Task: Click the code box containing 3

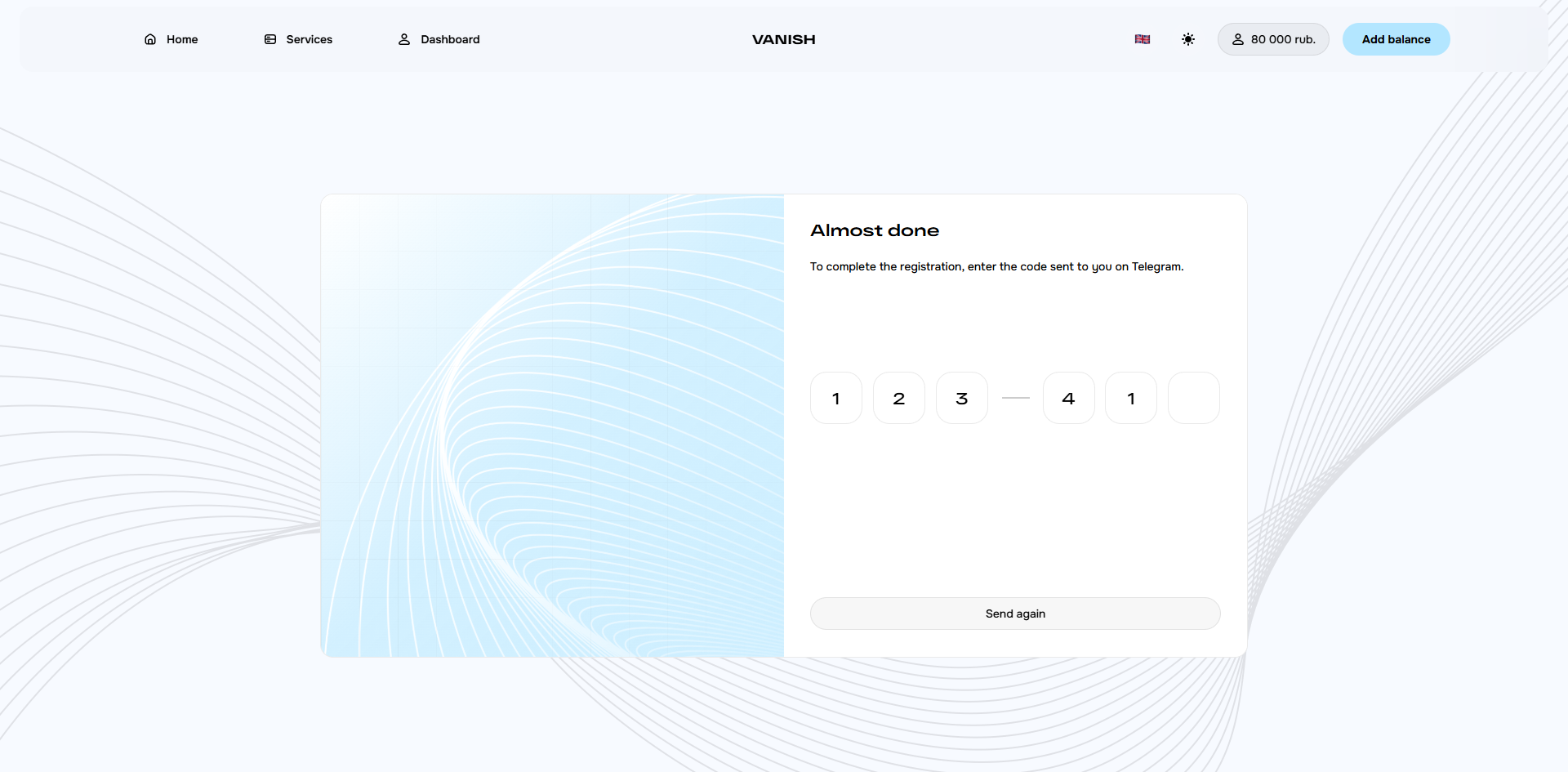Action: tap(961, 398)
